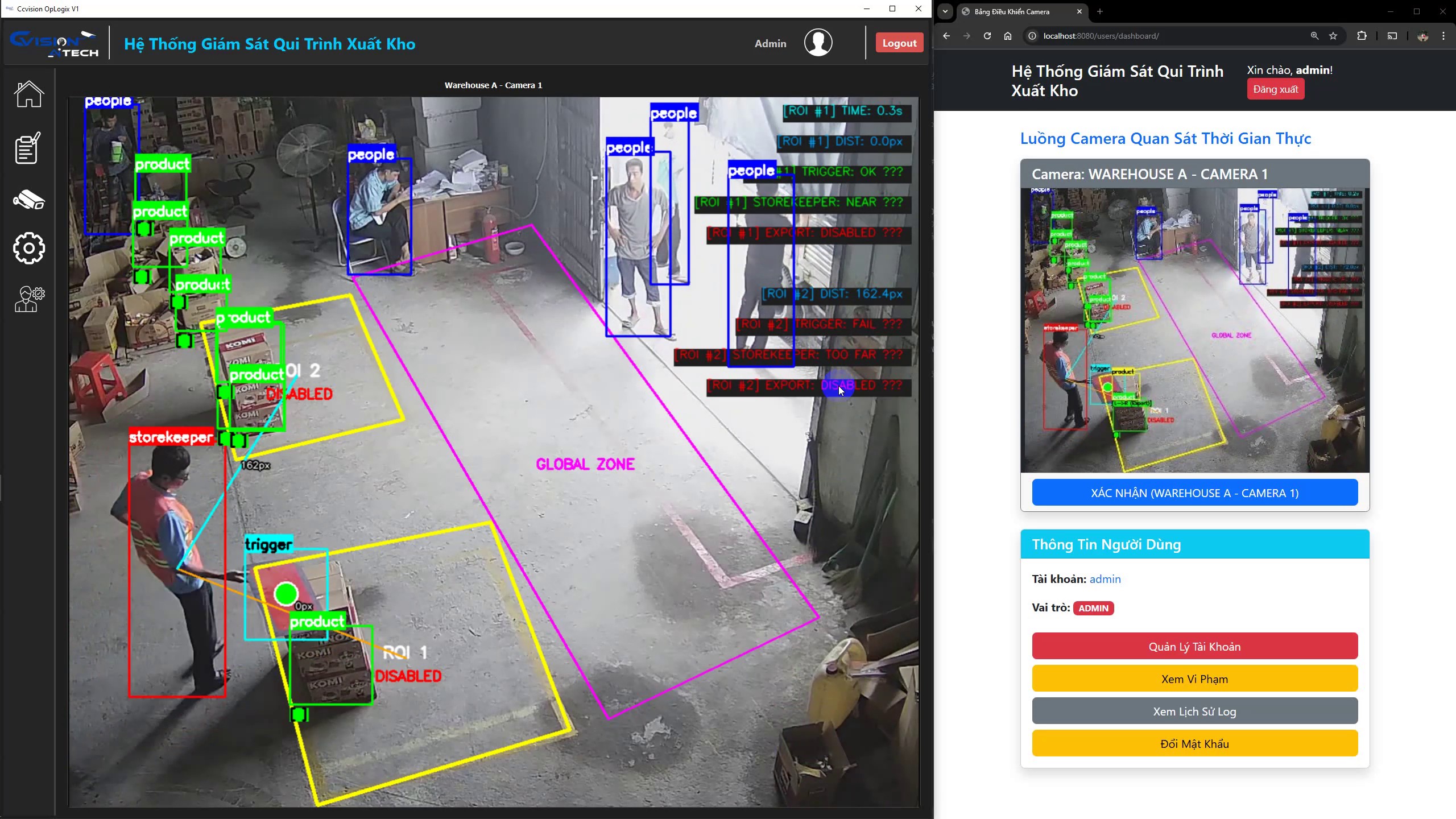This screenshot has width=1456, height=819.
Task: Click the localhost address bar
Action: coord(1172,36)
